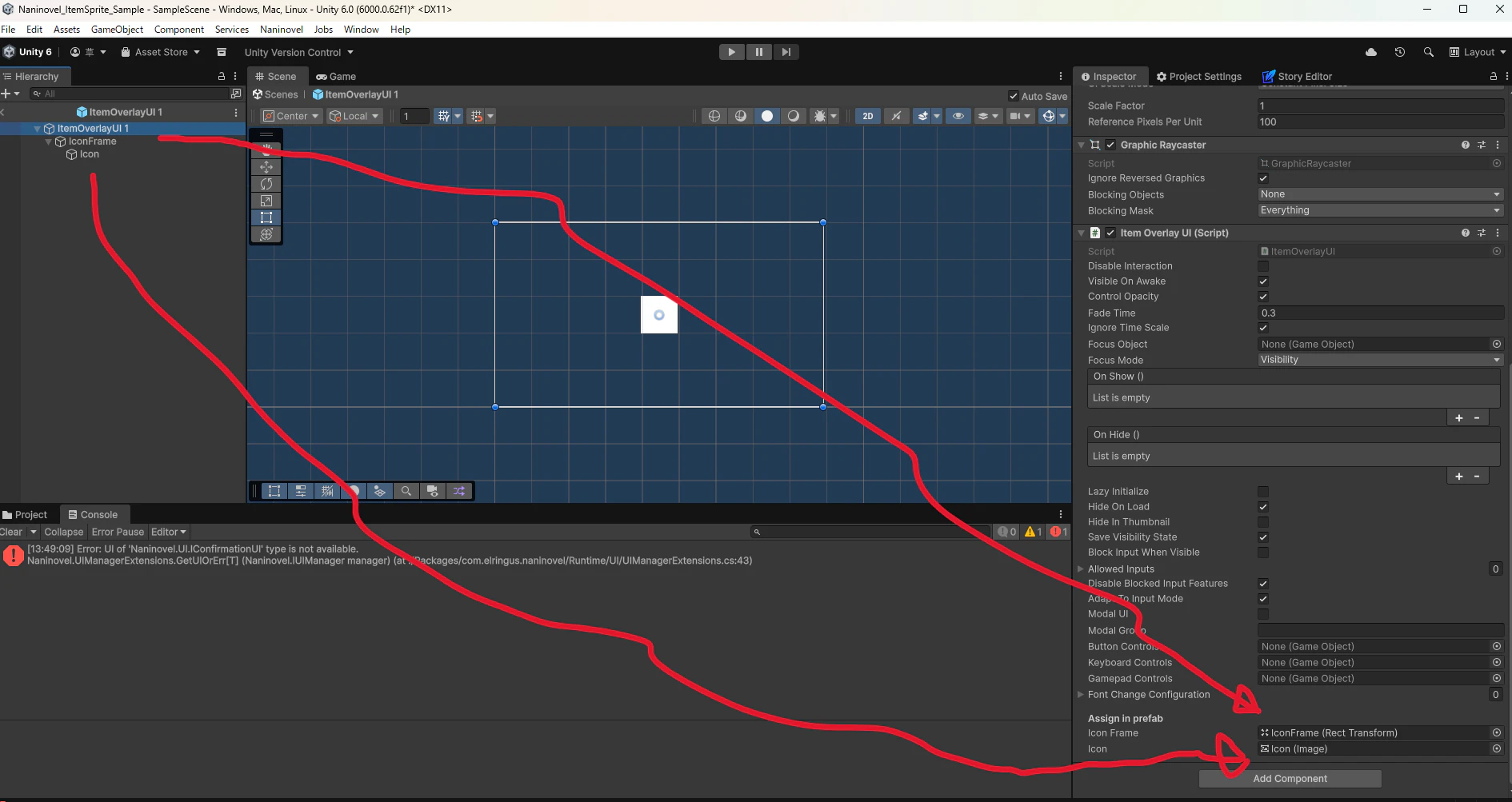Open Item Overlay UI preset settings icon

point(1482,233)
